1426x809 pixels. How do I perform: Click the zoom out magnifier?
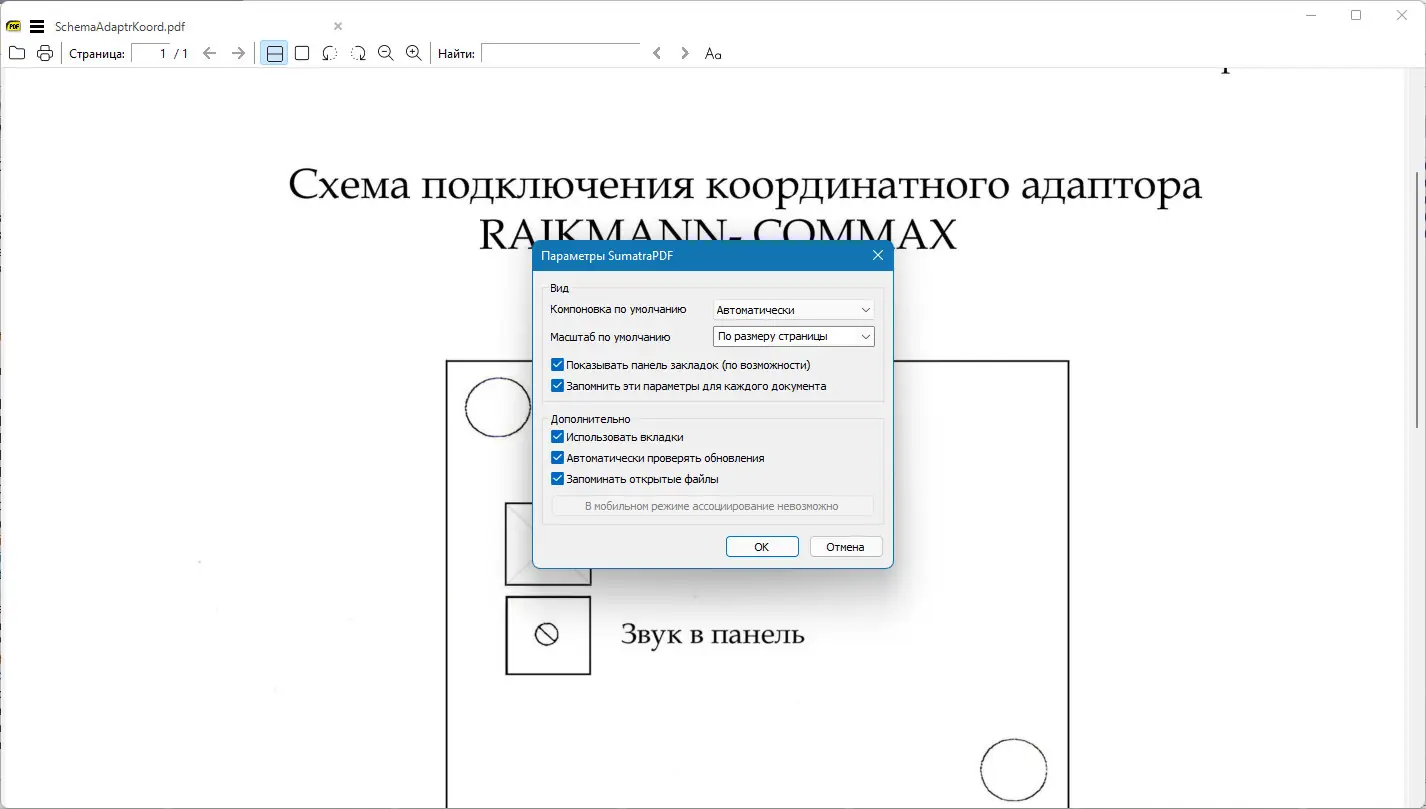386,53
